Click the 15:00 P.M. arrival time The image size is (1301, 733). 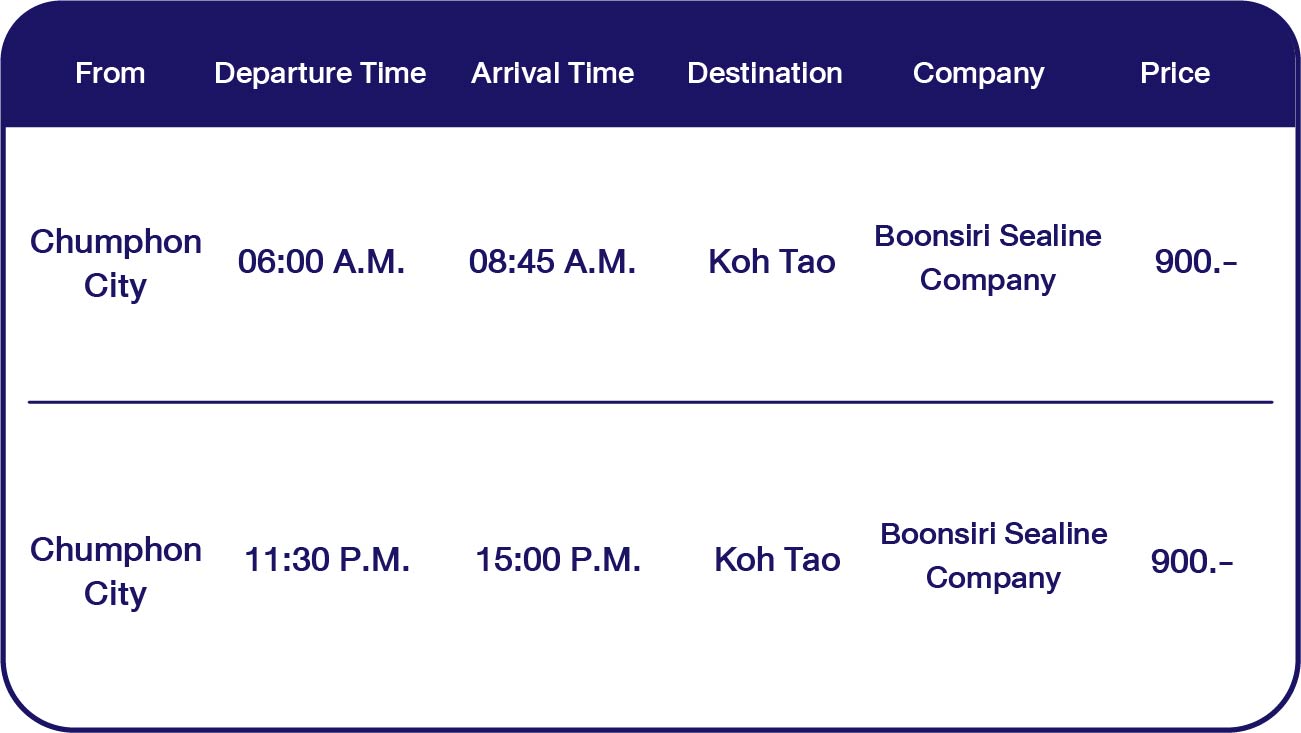click(x=558, y=560)
